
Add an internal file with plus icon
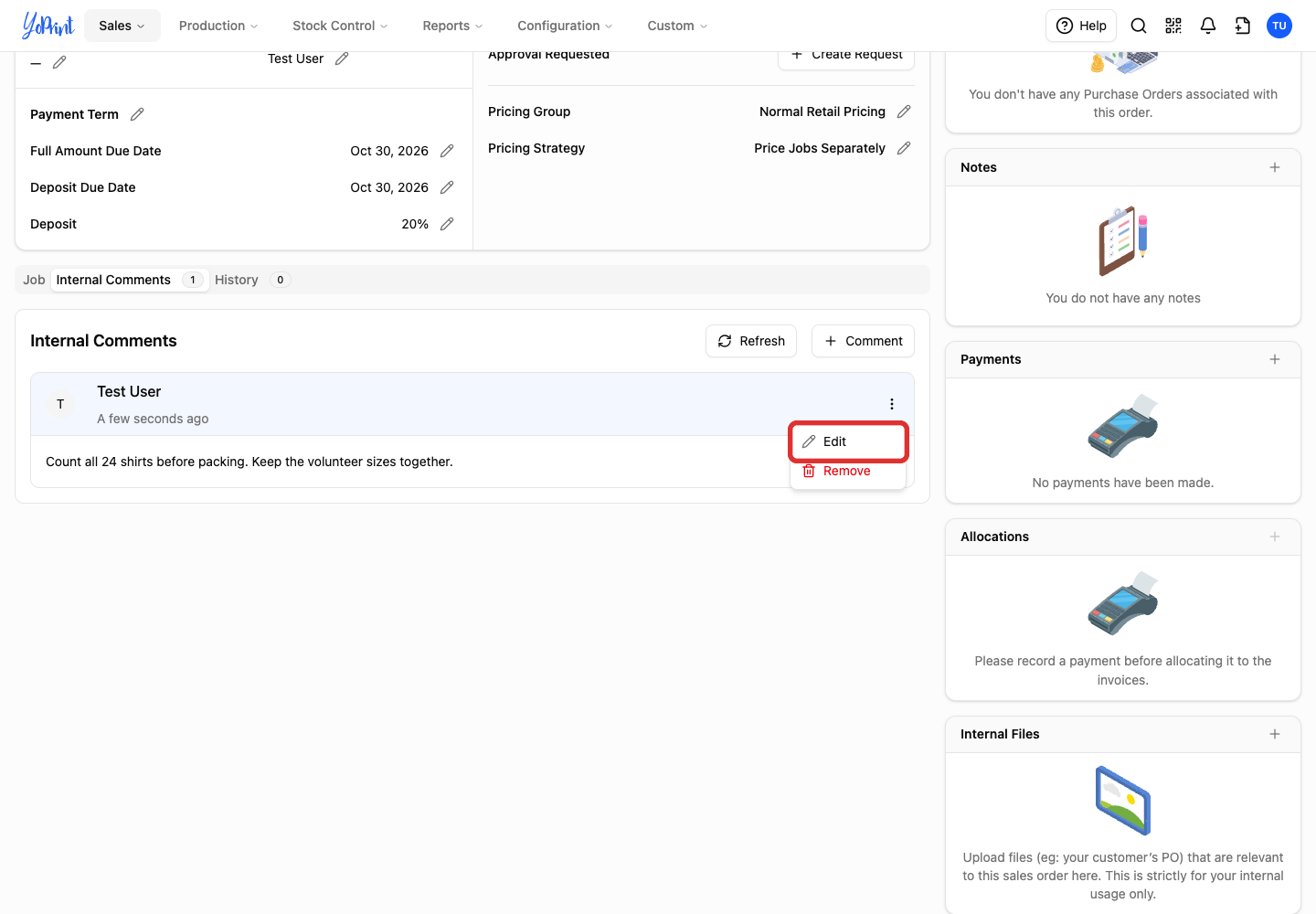1275,734
